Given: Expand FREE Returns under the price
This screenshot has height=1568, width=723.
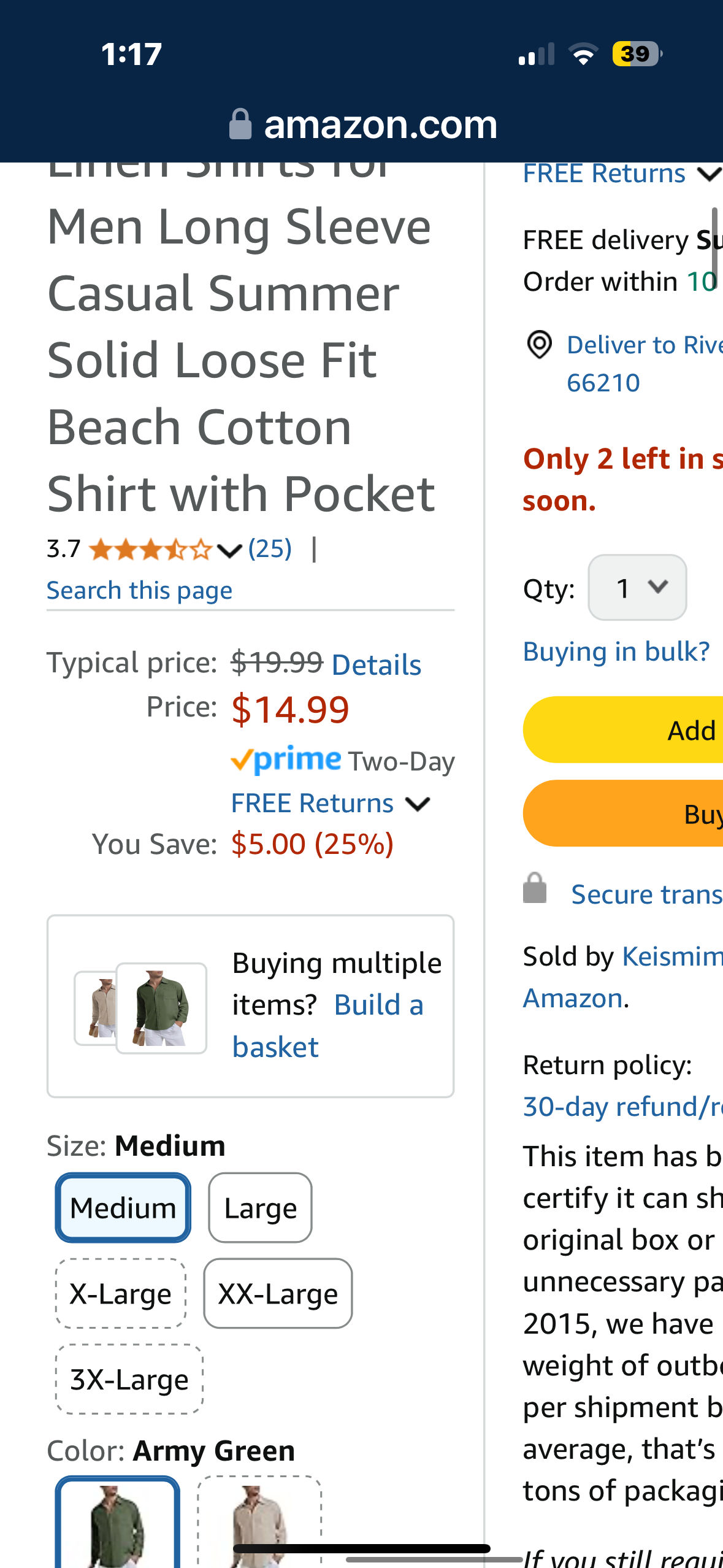Looking at the screenshot, I should [331, 804].
